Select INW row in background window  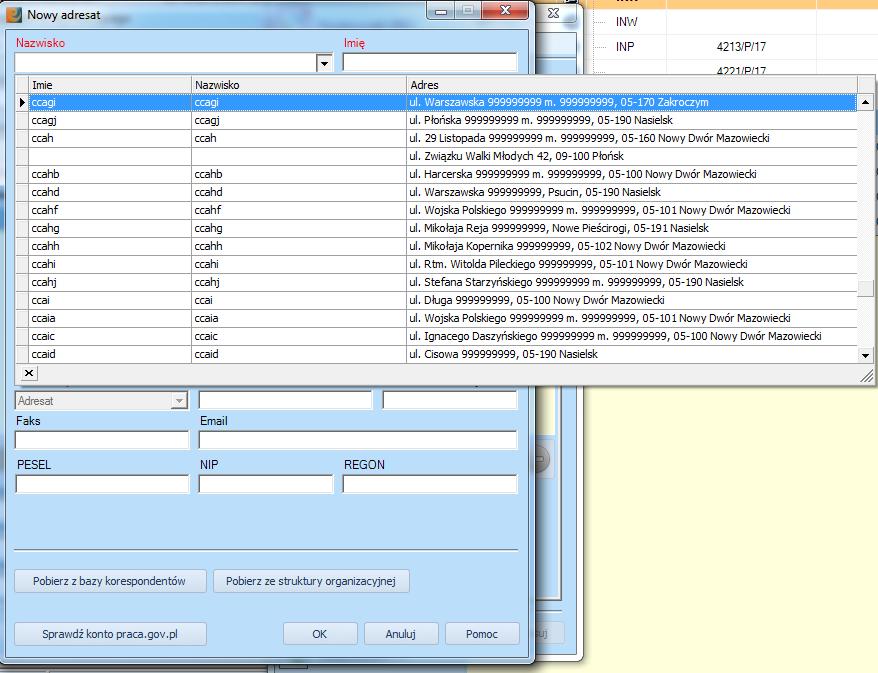(627, 22)
